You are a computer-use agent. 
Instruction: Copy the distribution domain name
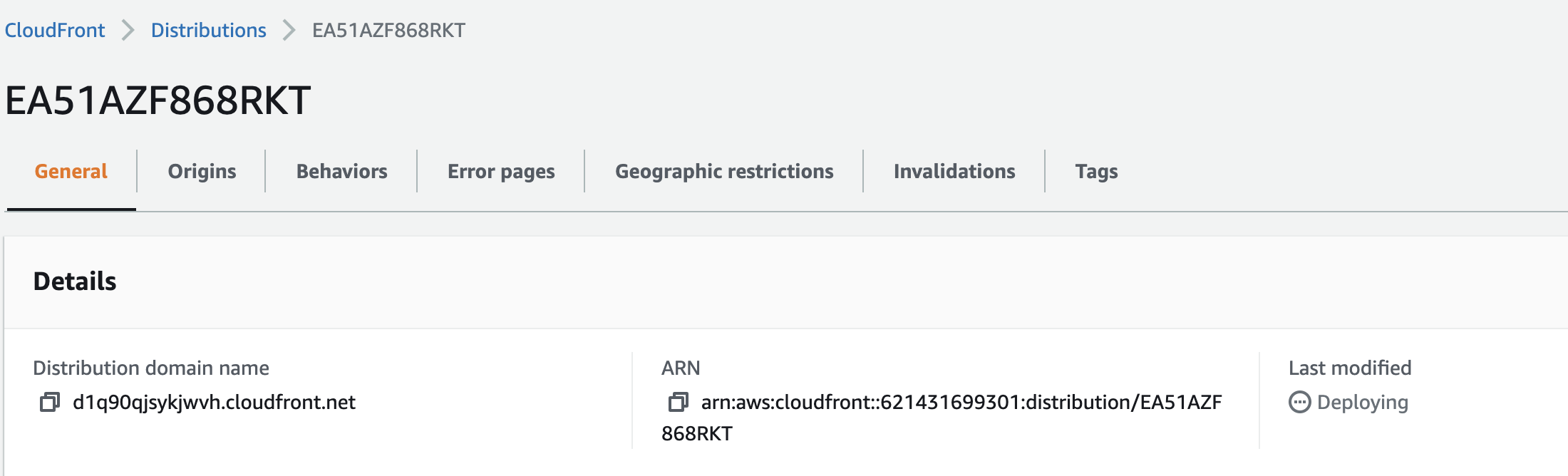[48, 401]
